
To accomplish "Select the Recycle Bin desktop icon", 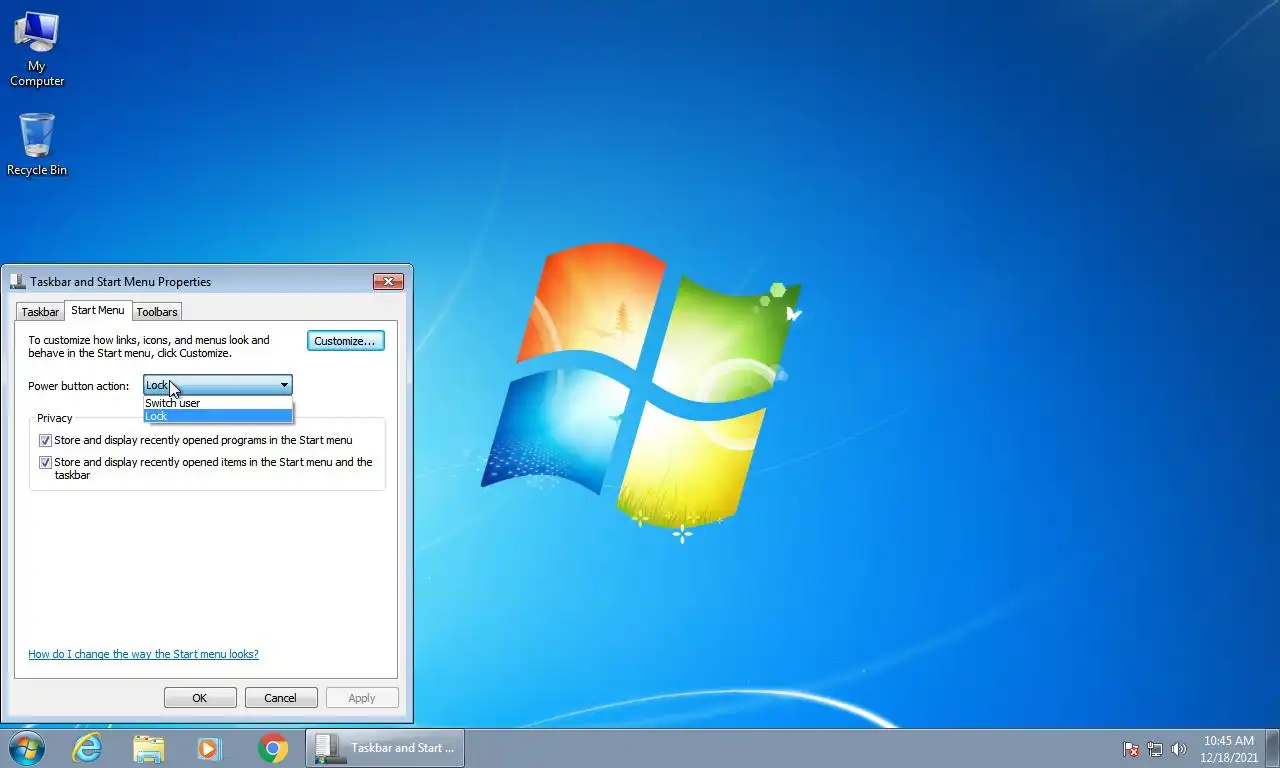I will pos(37,145).
